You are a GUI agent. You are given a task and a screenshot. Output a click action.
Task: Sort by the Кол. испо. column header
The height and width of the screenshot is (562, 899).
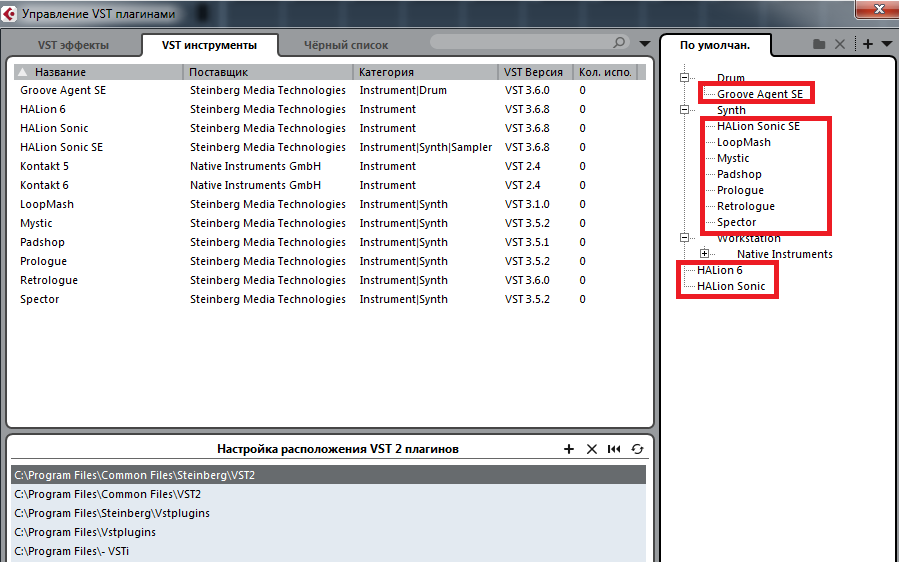pos(605,72)
